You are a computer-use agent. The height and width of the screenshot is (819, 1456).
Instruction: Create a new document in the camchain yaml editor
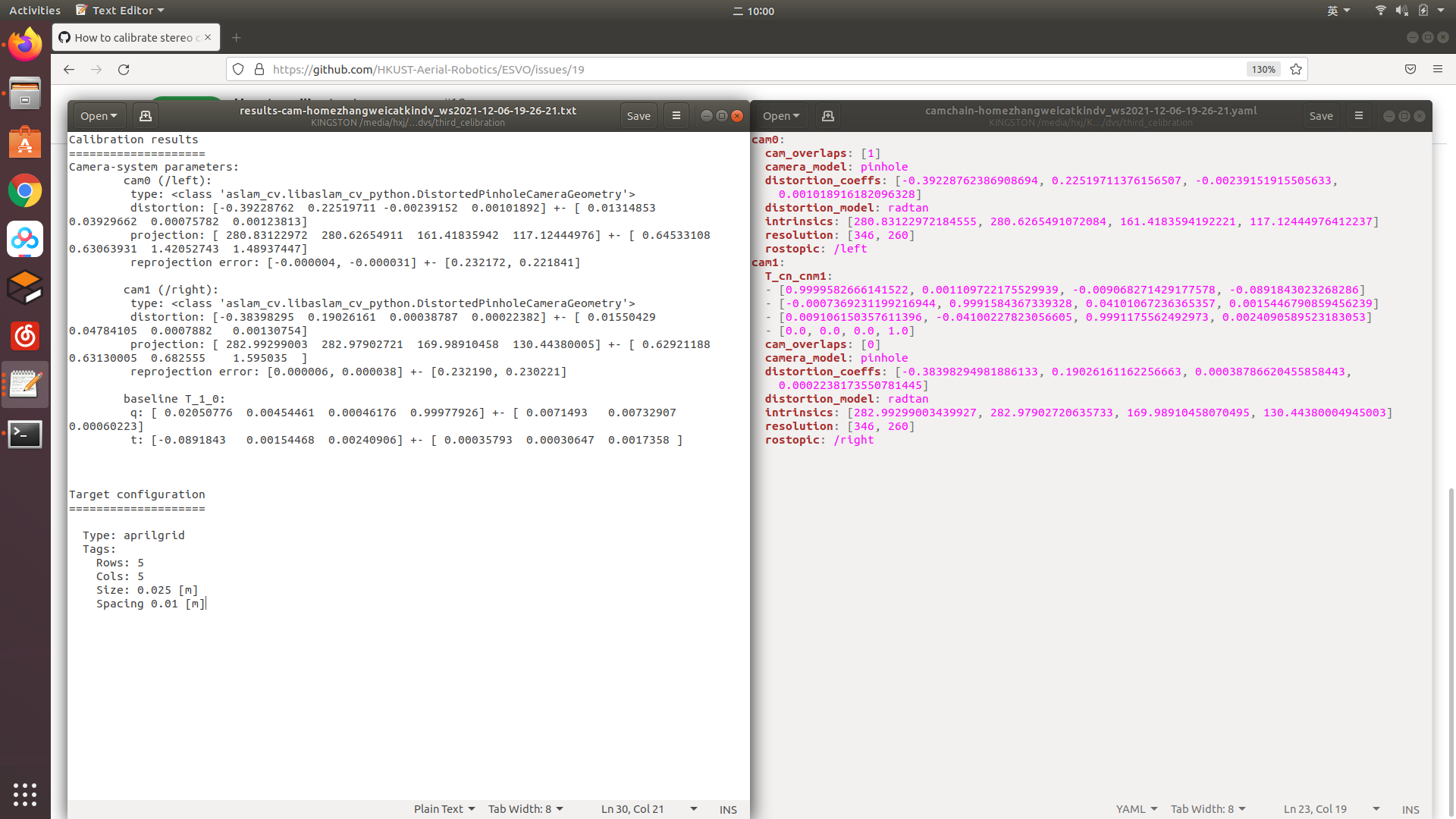(827, 115)
